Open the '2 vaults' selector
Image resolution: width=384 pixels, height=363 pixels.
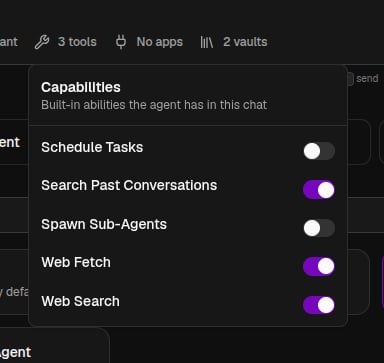click(234, 42)
